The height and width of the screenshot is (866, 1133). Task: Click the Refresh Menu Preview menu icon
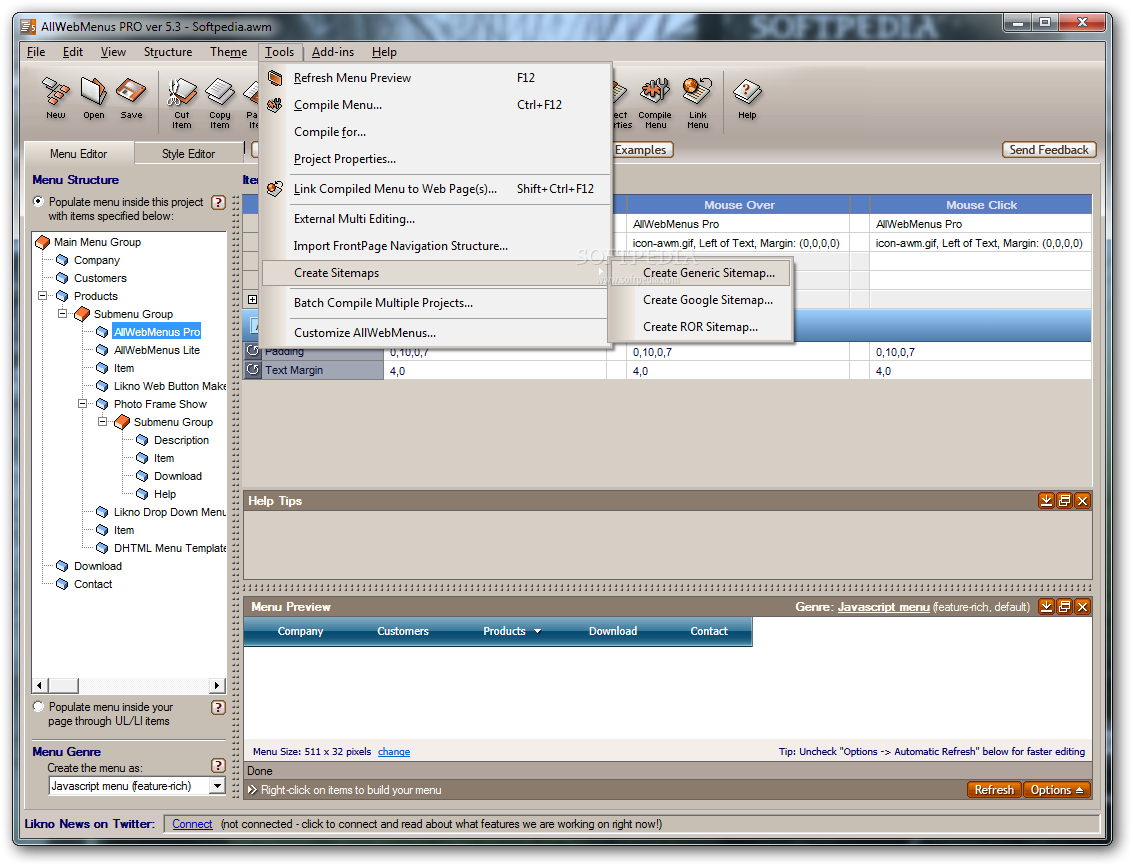pyautogui.click(x=275, y=77)
